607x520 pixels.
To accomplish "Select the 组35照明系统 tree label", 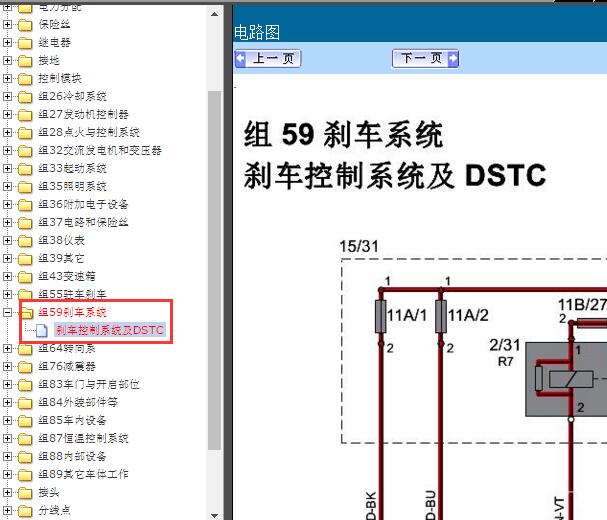I will coord(72,186).
